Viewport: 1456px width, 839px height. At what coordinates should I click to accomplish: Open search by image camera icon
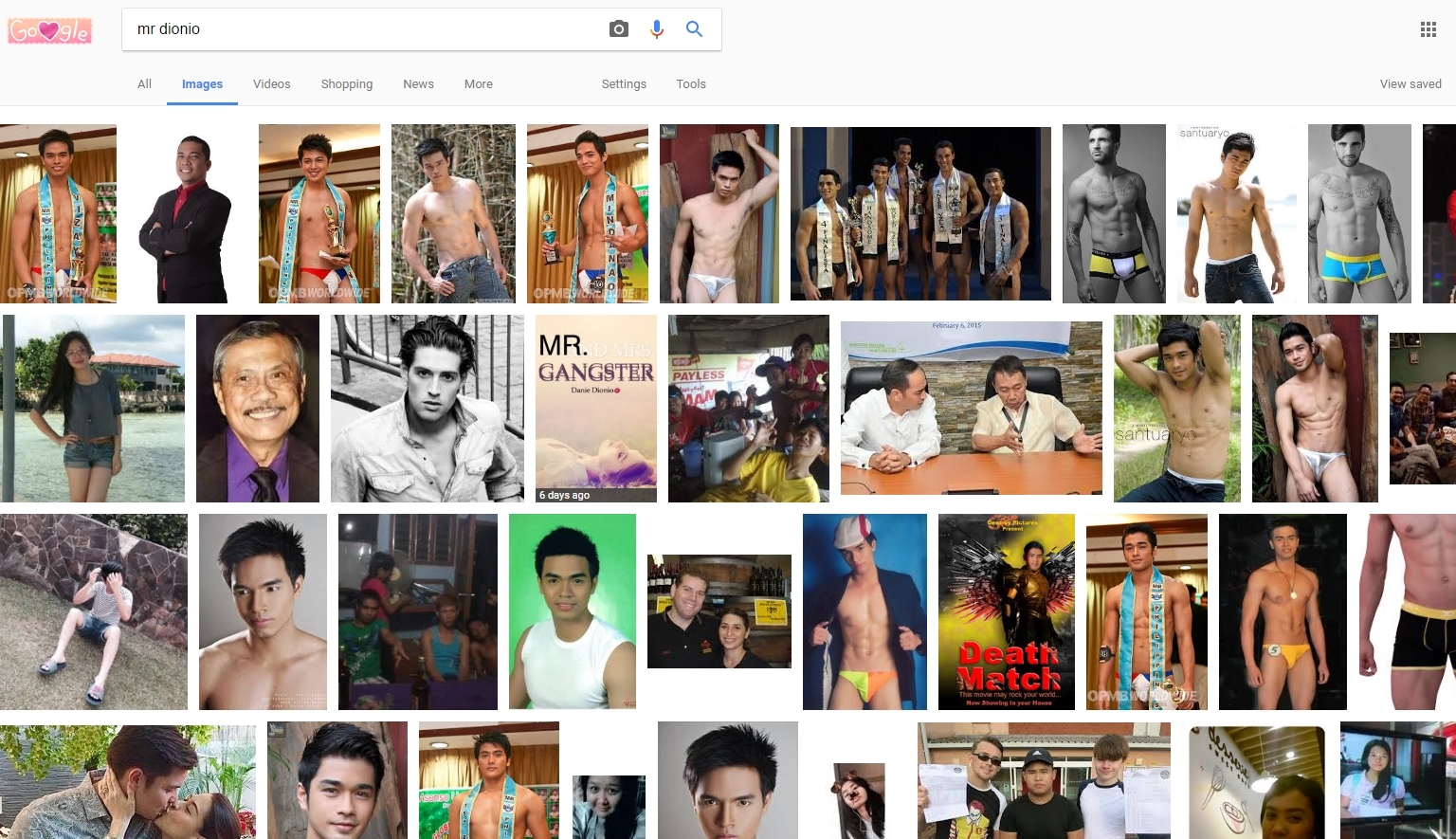[x=619, y=29]
